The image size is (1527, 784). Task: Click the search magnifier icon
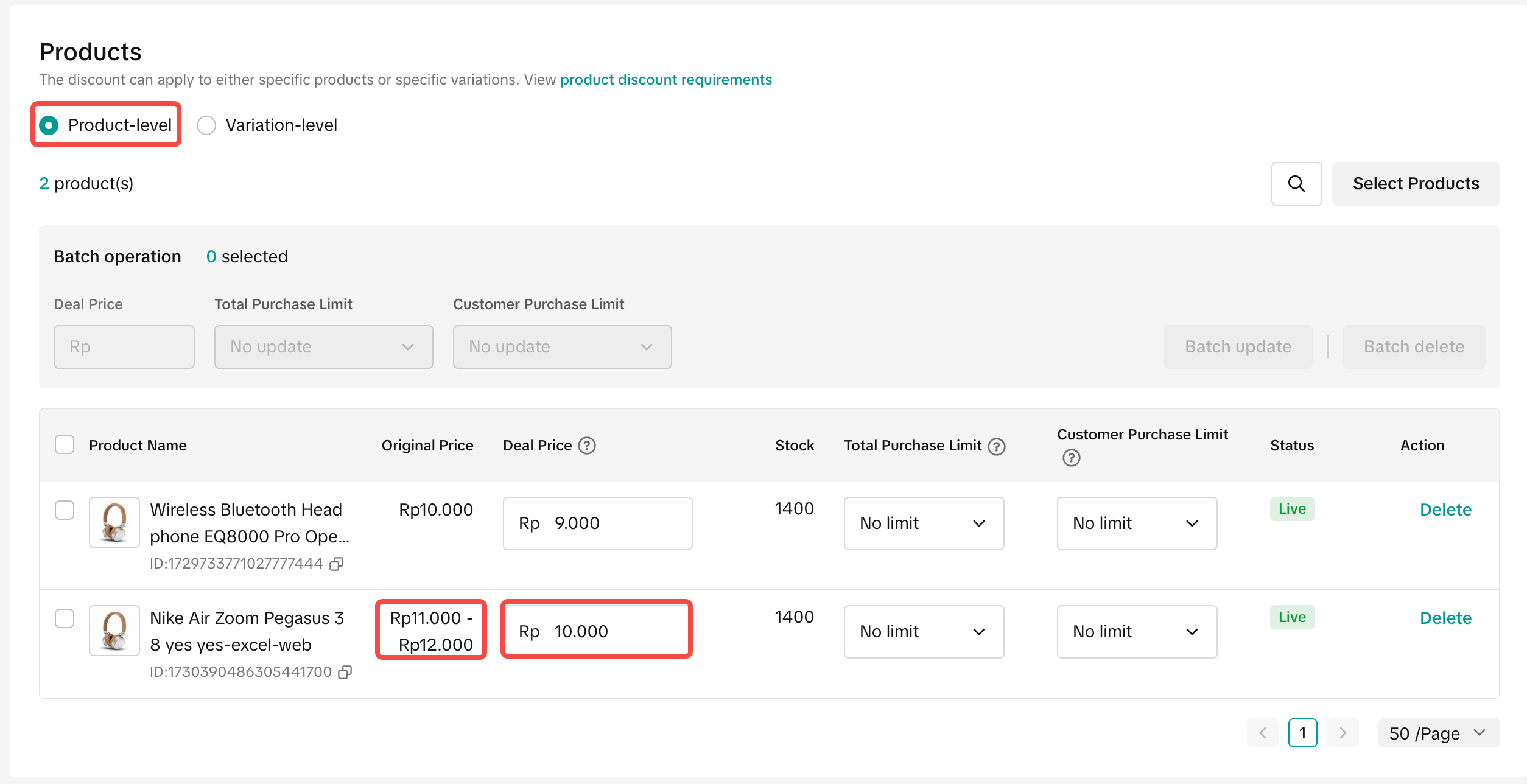coord(1296,184)
